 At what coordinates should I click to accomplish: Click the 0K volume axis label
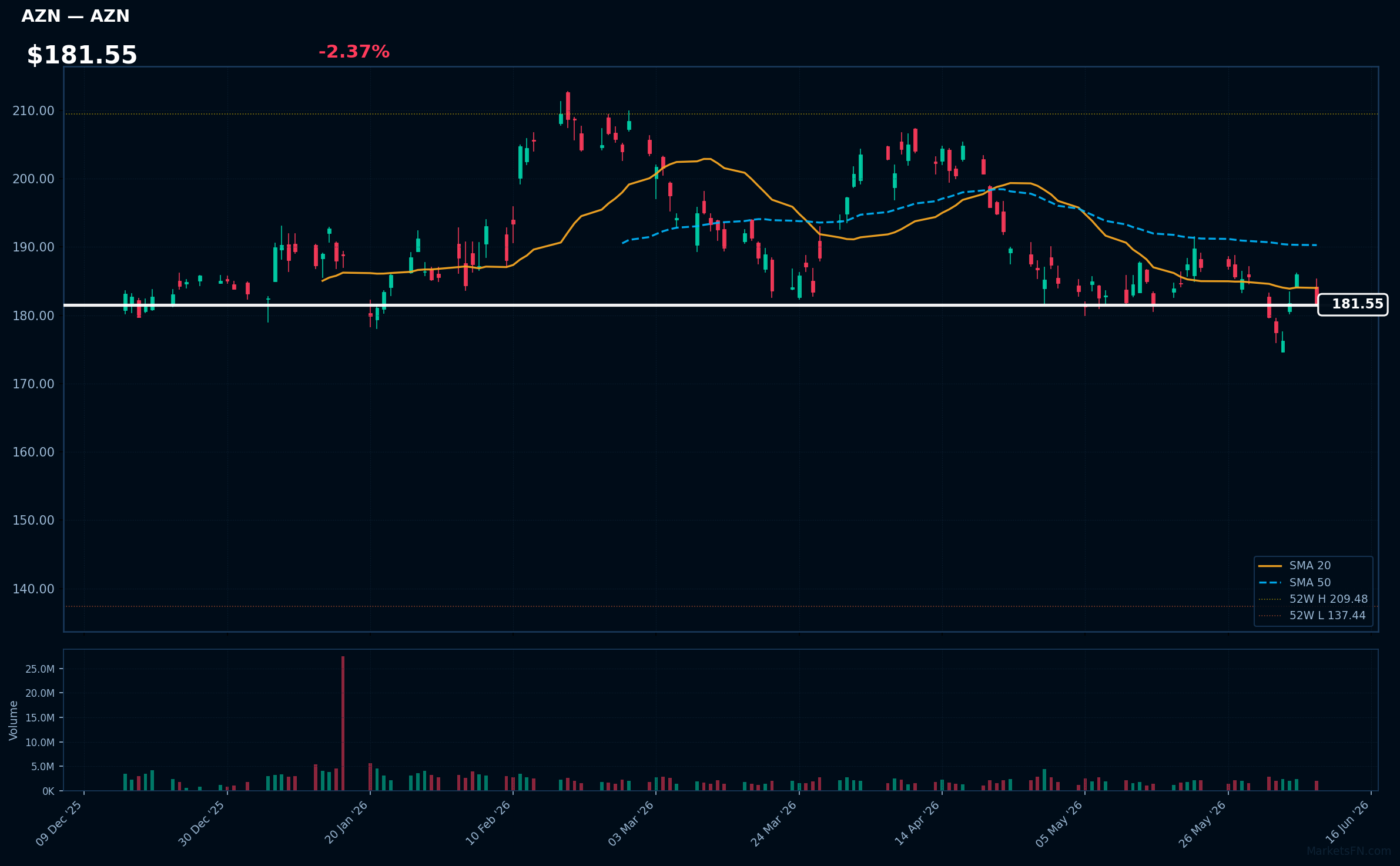49,791
